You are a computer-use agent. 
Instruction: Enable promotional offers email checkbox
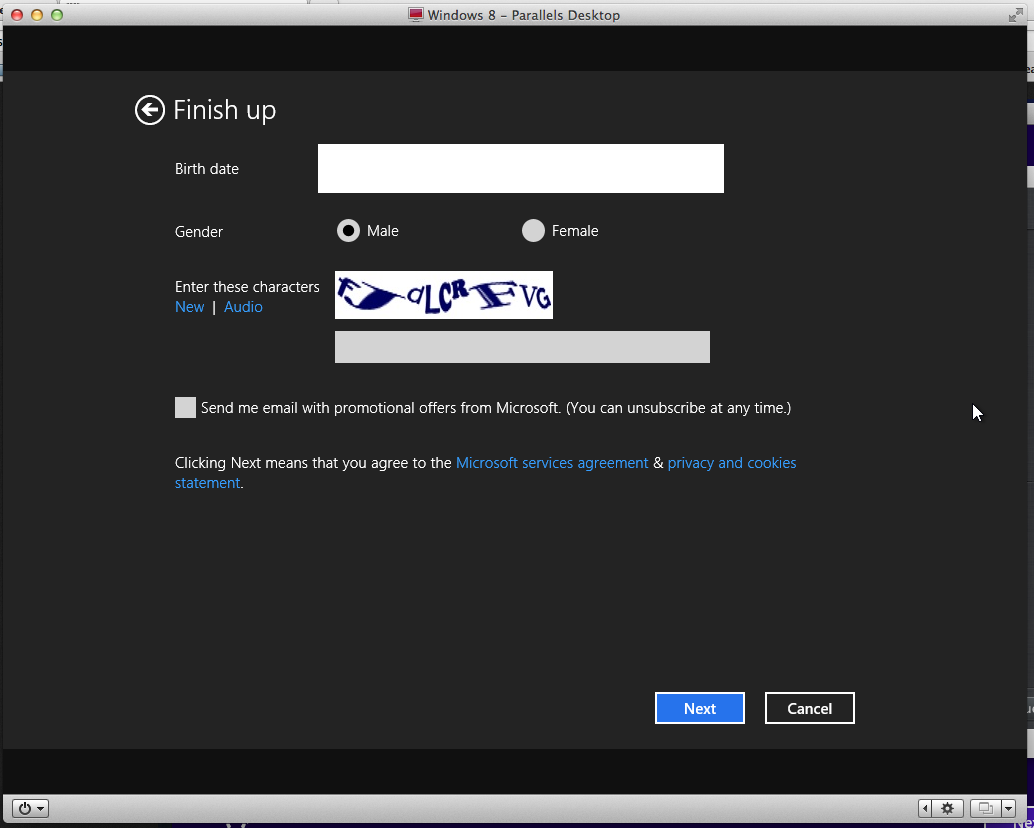(185, 407)
